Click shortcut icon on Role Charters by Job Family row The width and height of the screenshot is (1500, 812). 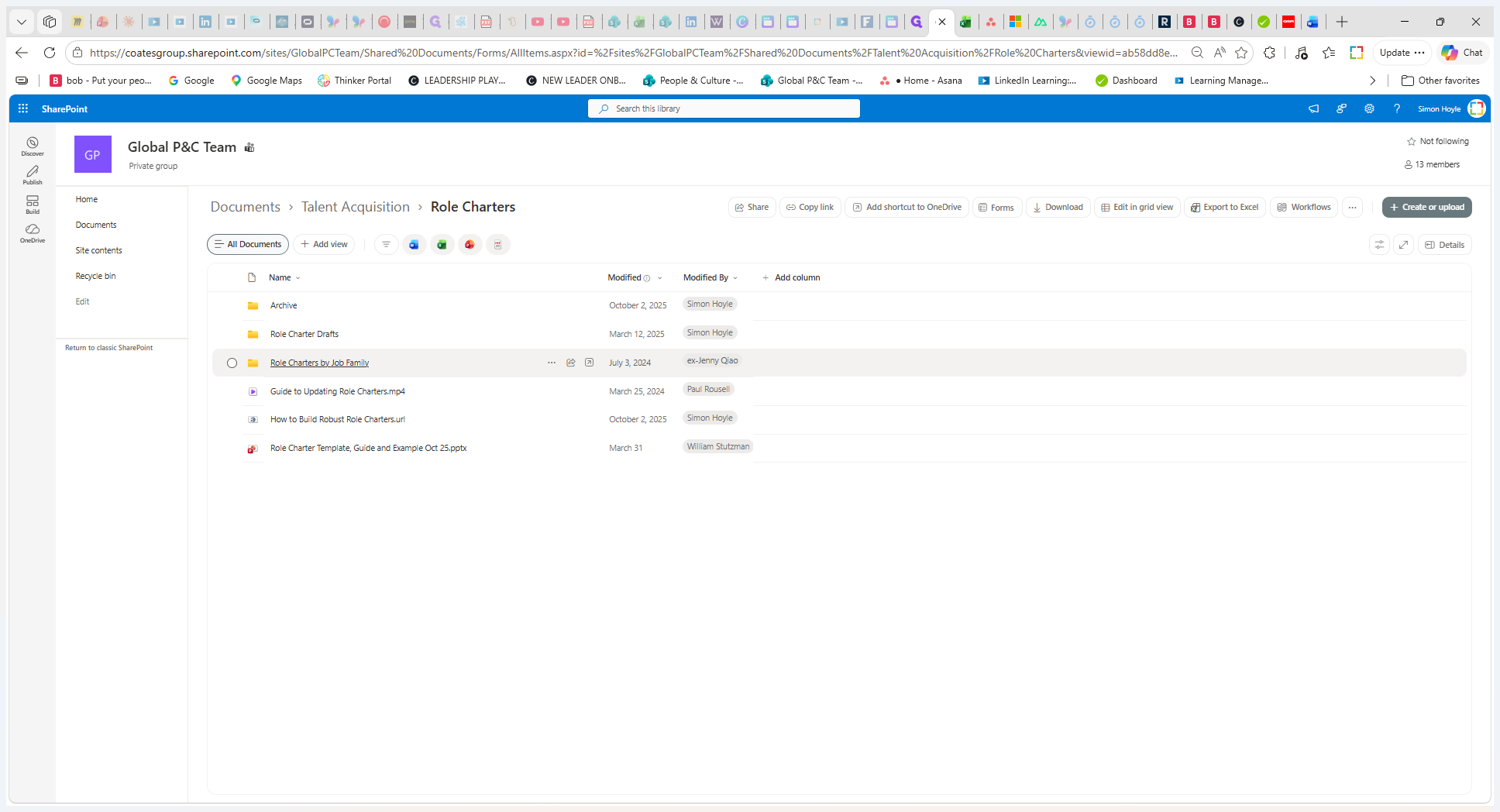(590, 363)
